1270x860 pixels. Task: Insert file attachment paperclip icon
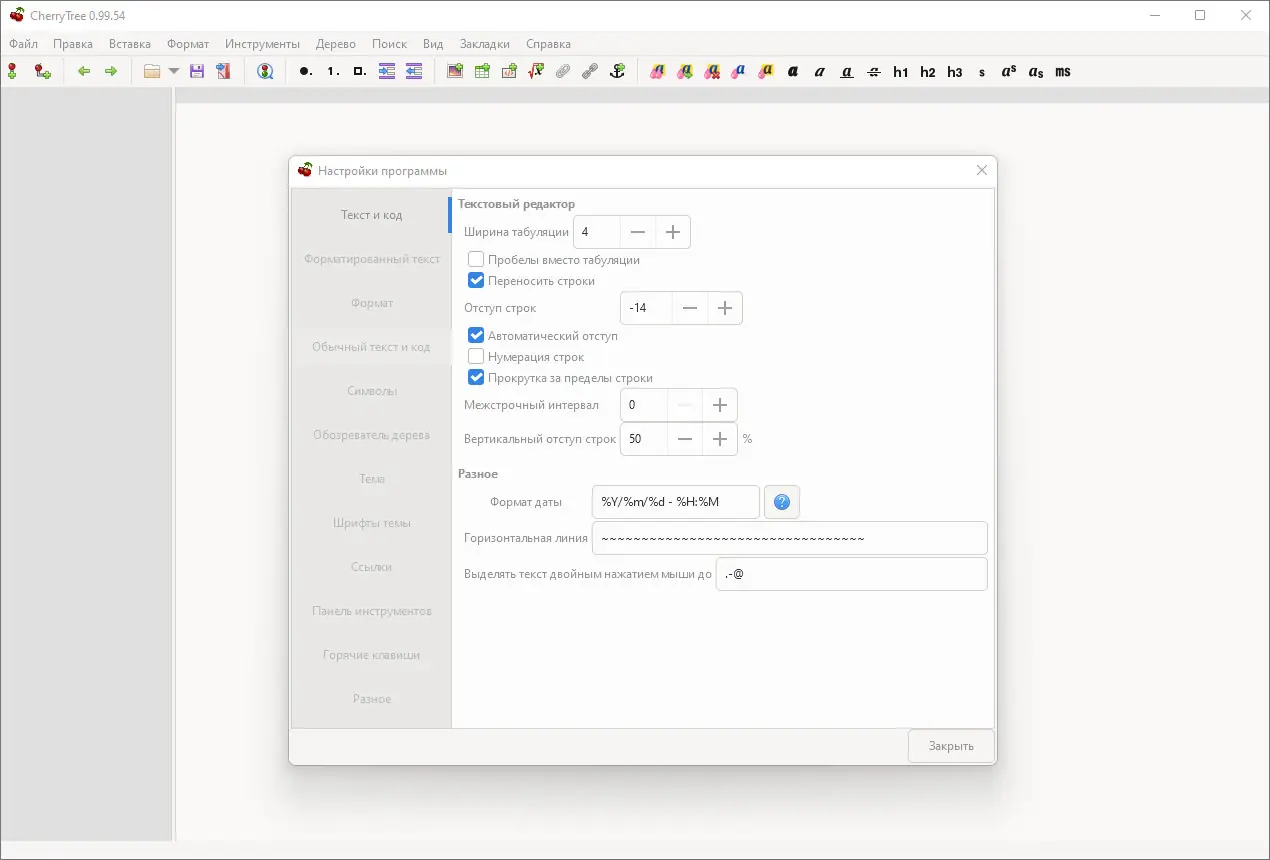563,71
